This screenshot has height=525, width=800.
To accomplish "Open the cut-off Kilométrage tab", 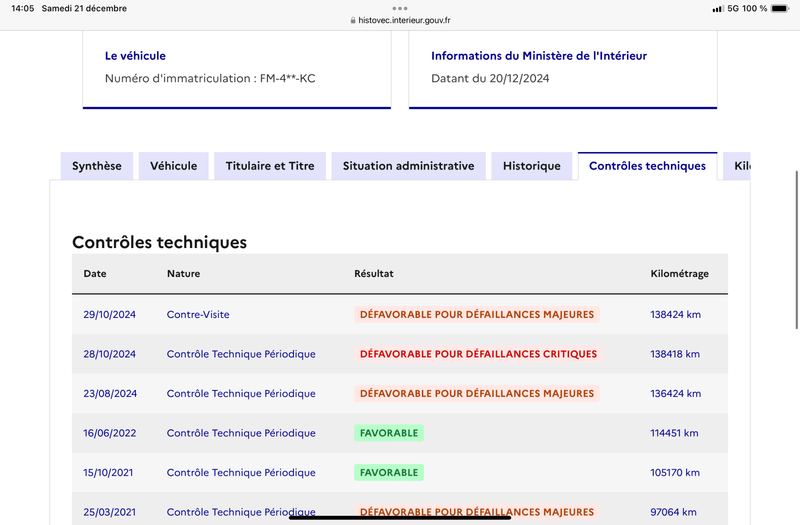I will coord(737,166).
